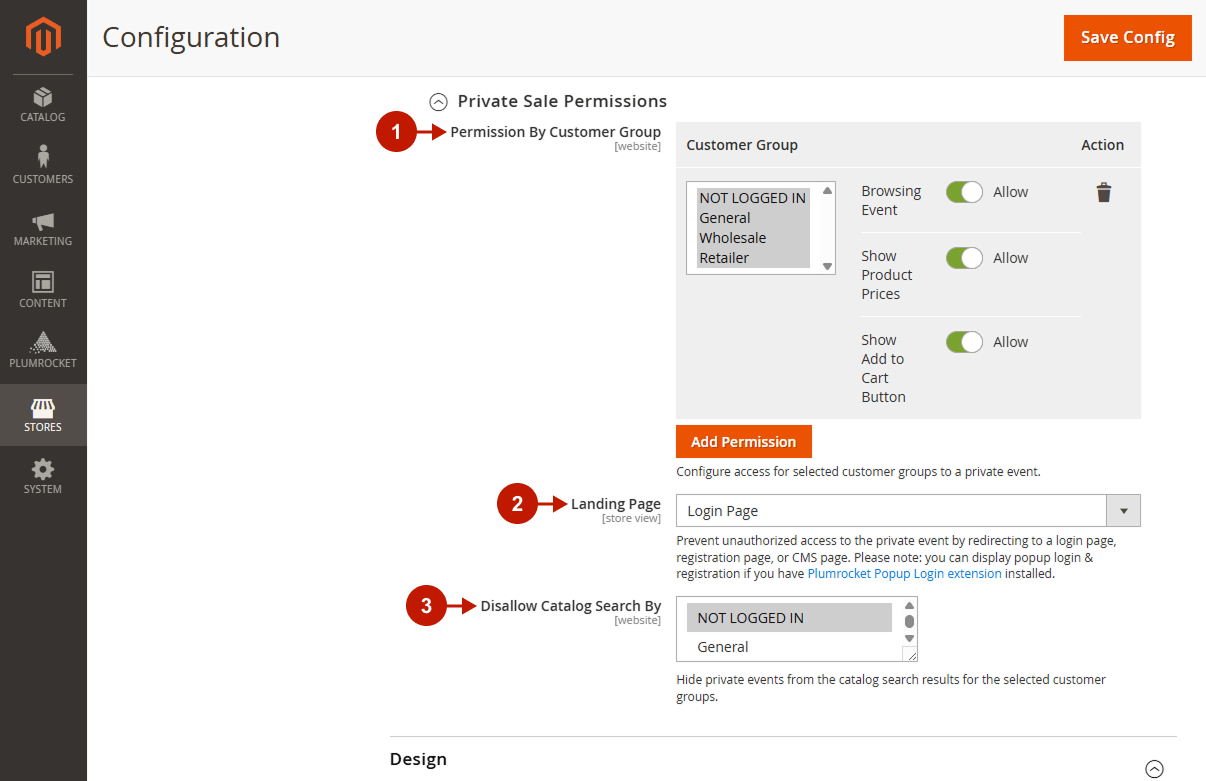Toggle Show Add to Cart Button switch
1206x781 pixels.
[965, 342]
